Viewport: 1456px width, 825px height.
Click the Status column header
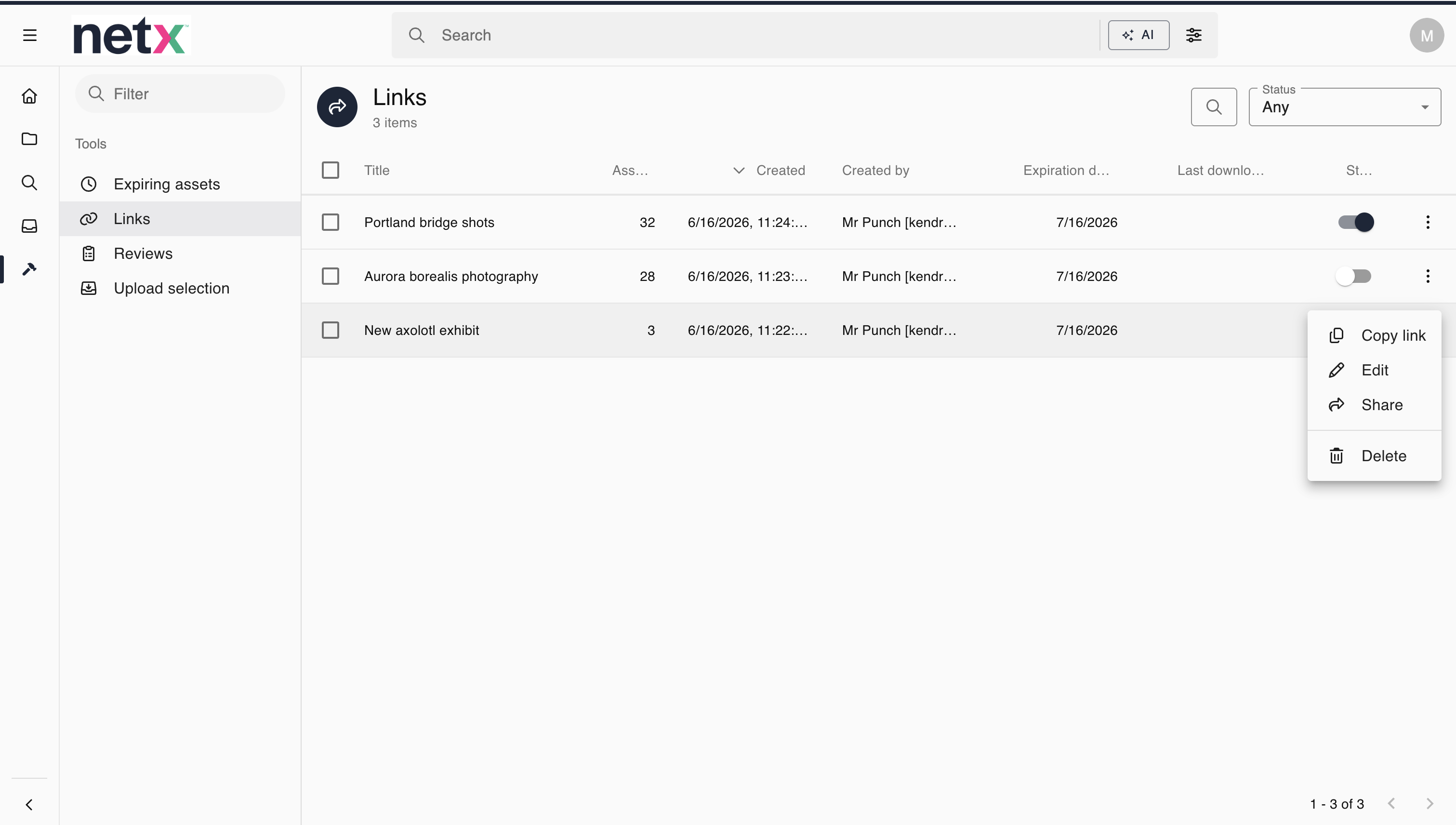coord(1359,170)
